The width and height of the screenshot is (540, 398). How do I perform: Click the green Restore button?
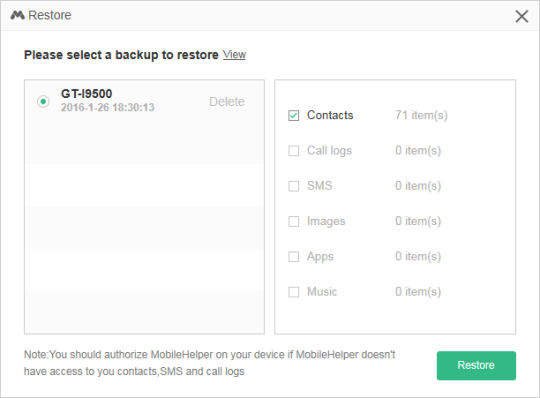click(x=476, y=365)
